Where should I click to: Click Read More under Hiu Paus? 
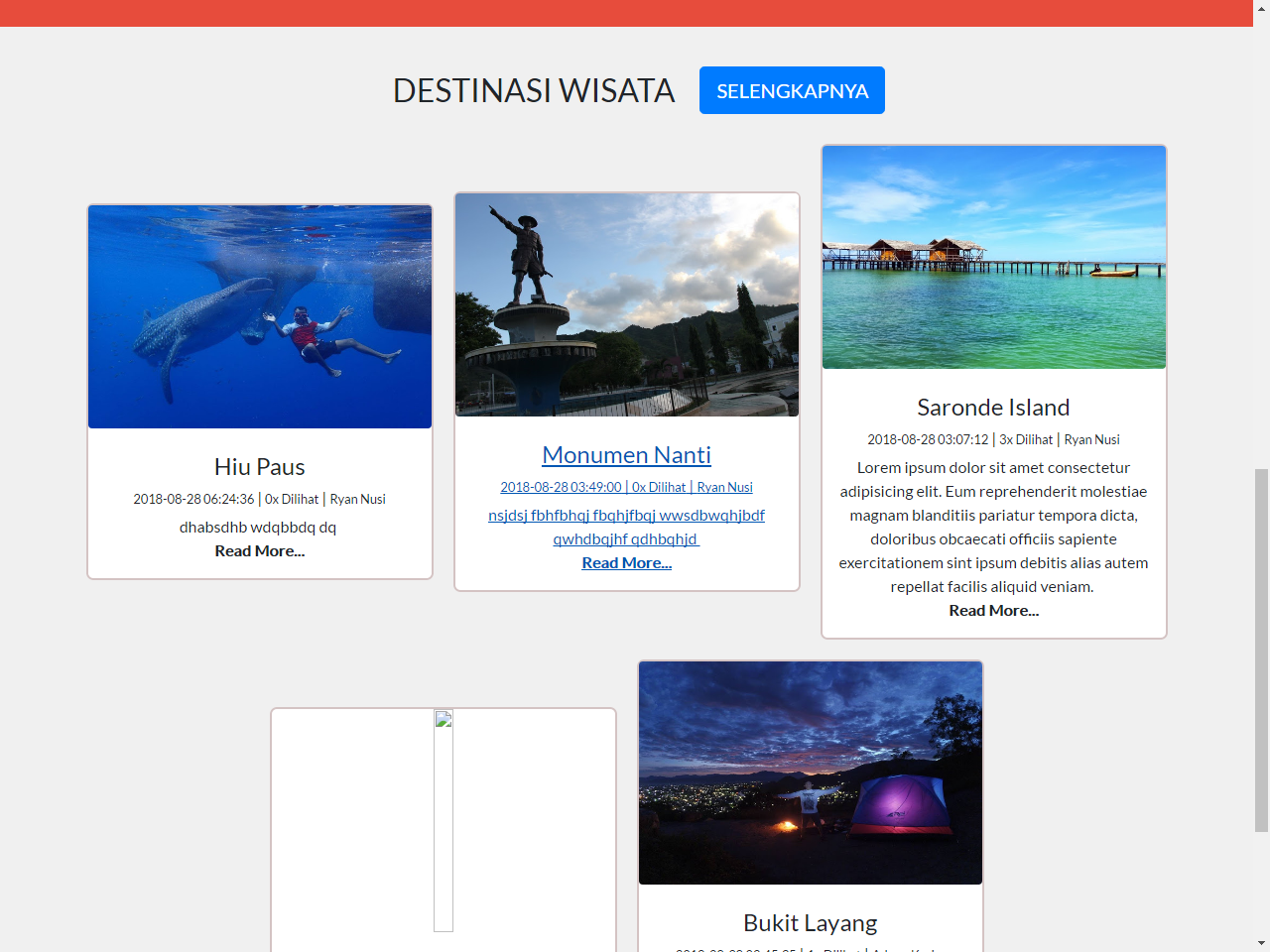[x=260, y=551]
